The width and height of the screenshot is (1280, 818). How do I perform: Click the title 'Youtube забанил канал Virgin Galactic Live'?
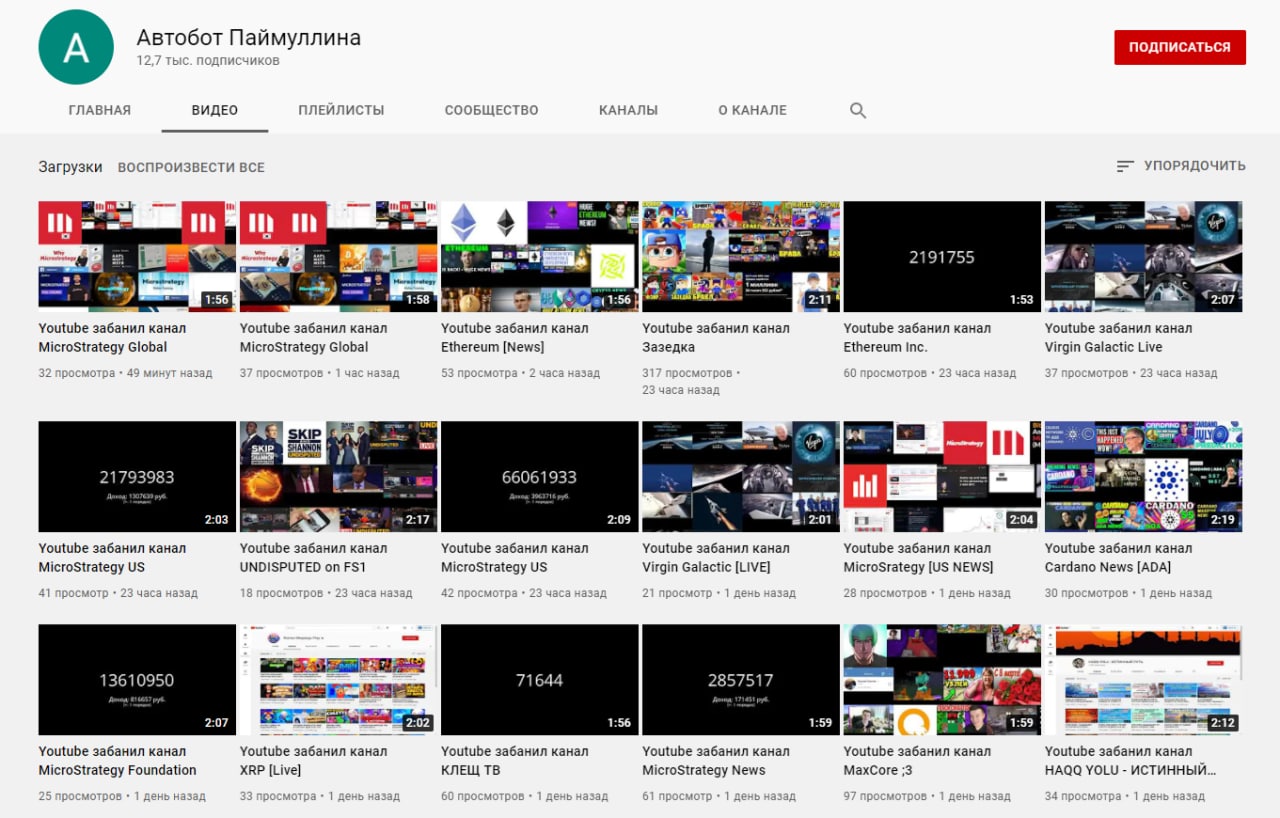point(1119,338)
